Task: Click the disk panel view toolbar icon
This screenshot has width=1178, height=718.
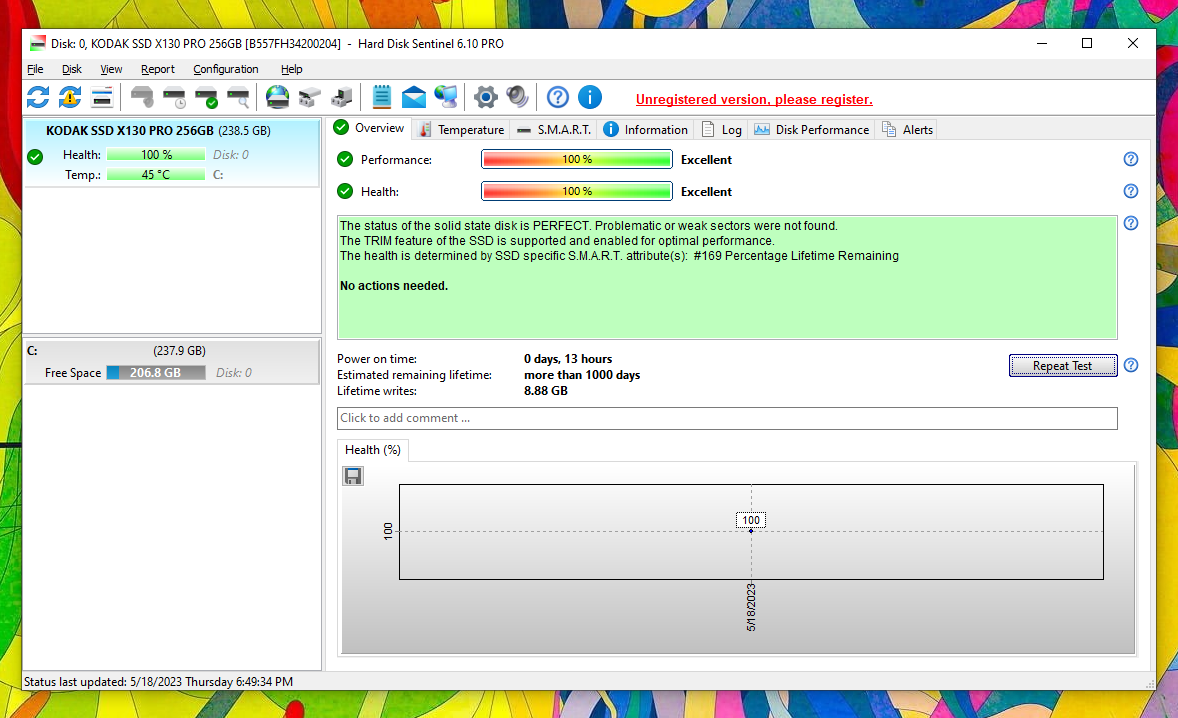Action: coord(101,97)
